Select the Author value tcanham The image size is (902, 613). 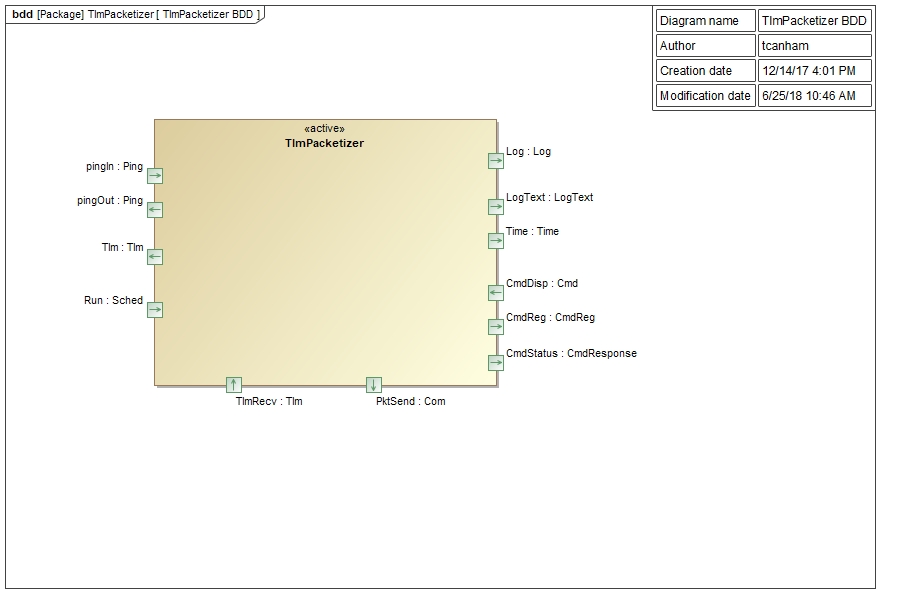point(784,45)
